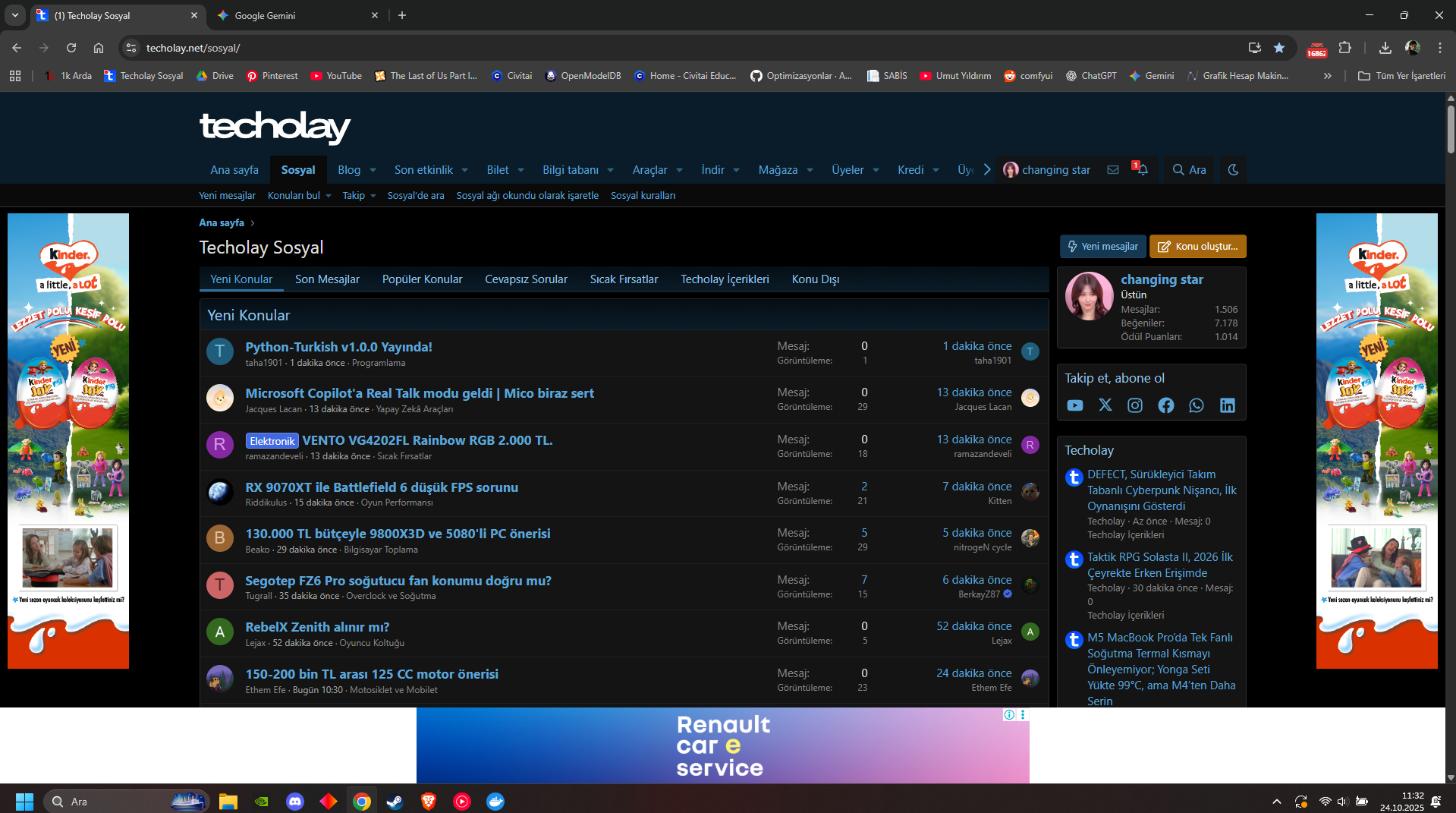Open Python-Turkish v1.0.0 Yayında! thread

point(338,347)
